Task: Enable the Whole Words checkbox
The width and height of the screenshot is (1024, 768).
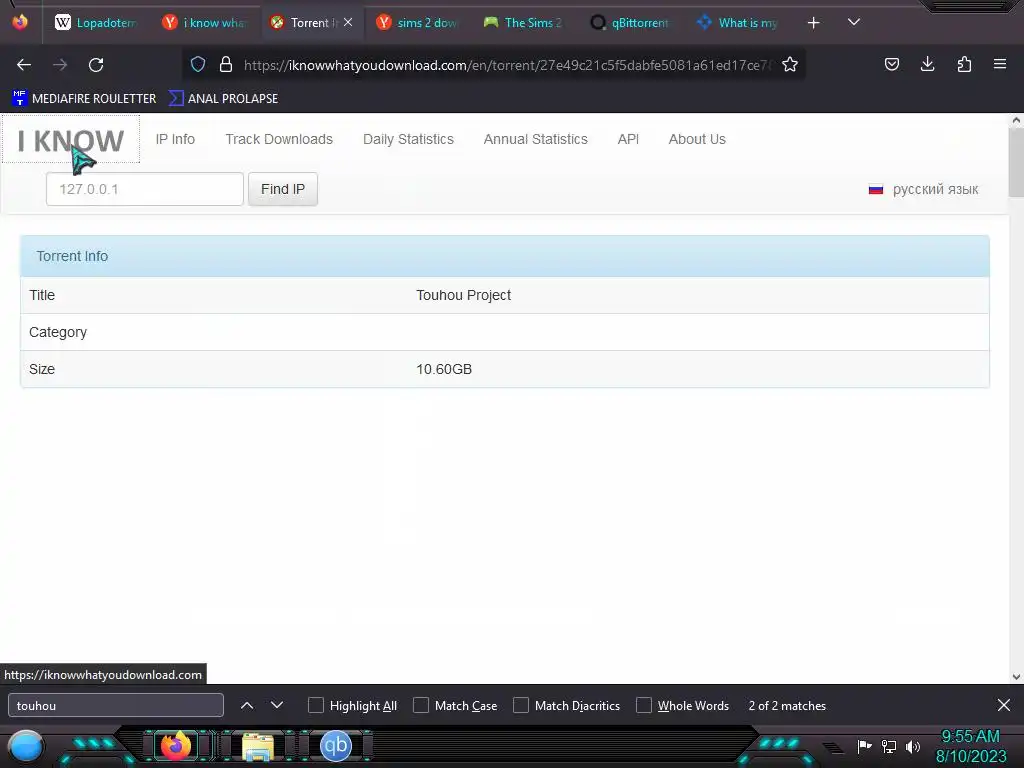Action: [x=644, y=705]
